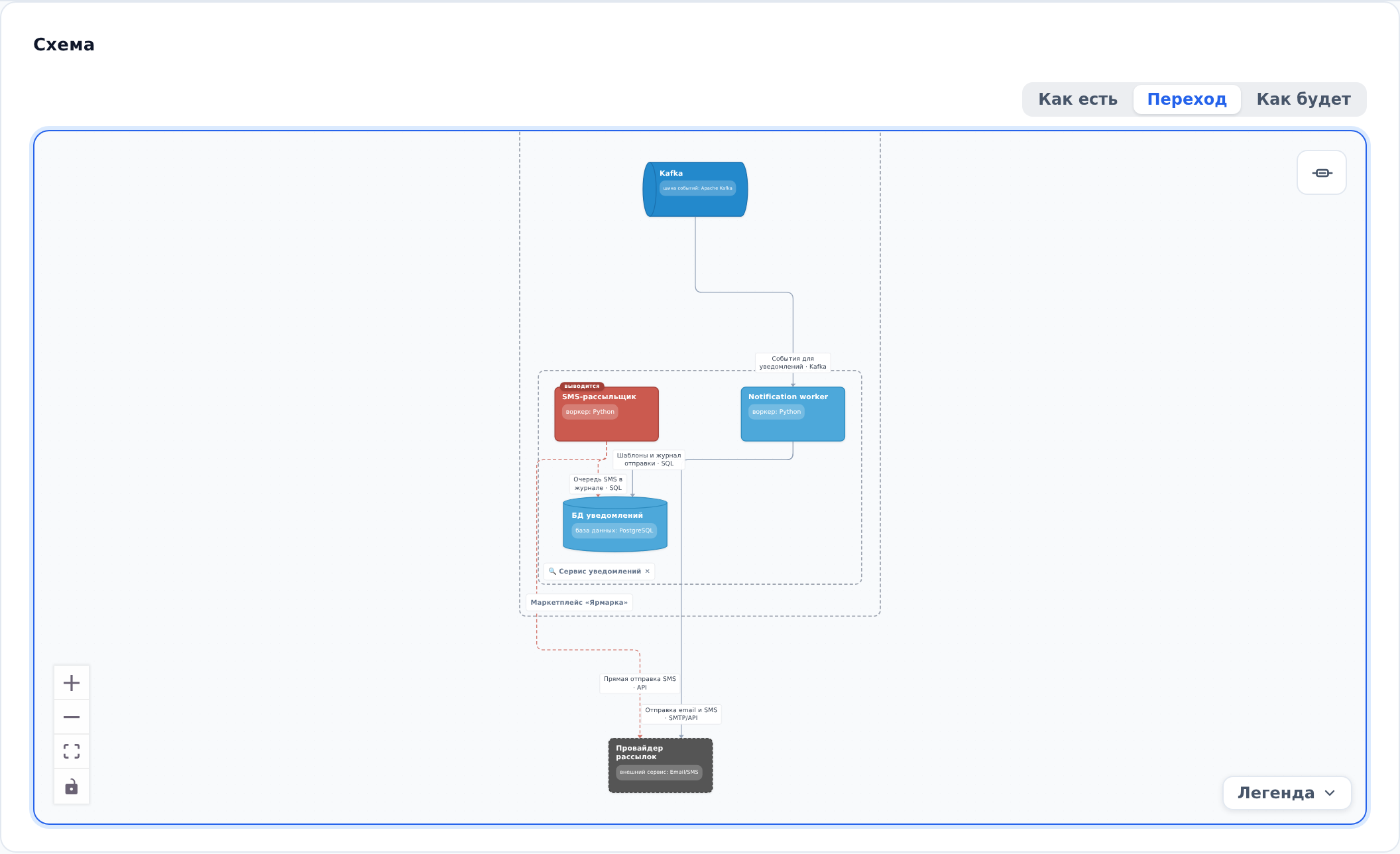
Task: Click the БД уведомлений database node
Action: click(x=615, y=524)
